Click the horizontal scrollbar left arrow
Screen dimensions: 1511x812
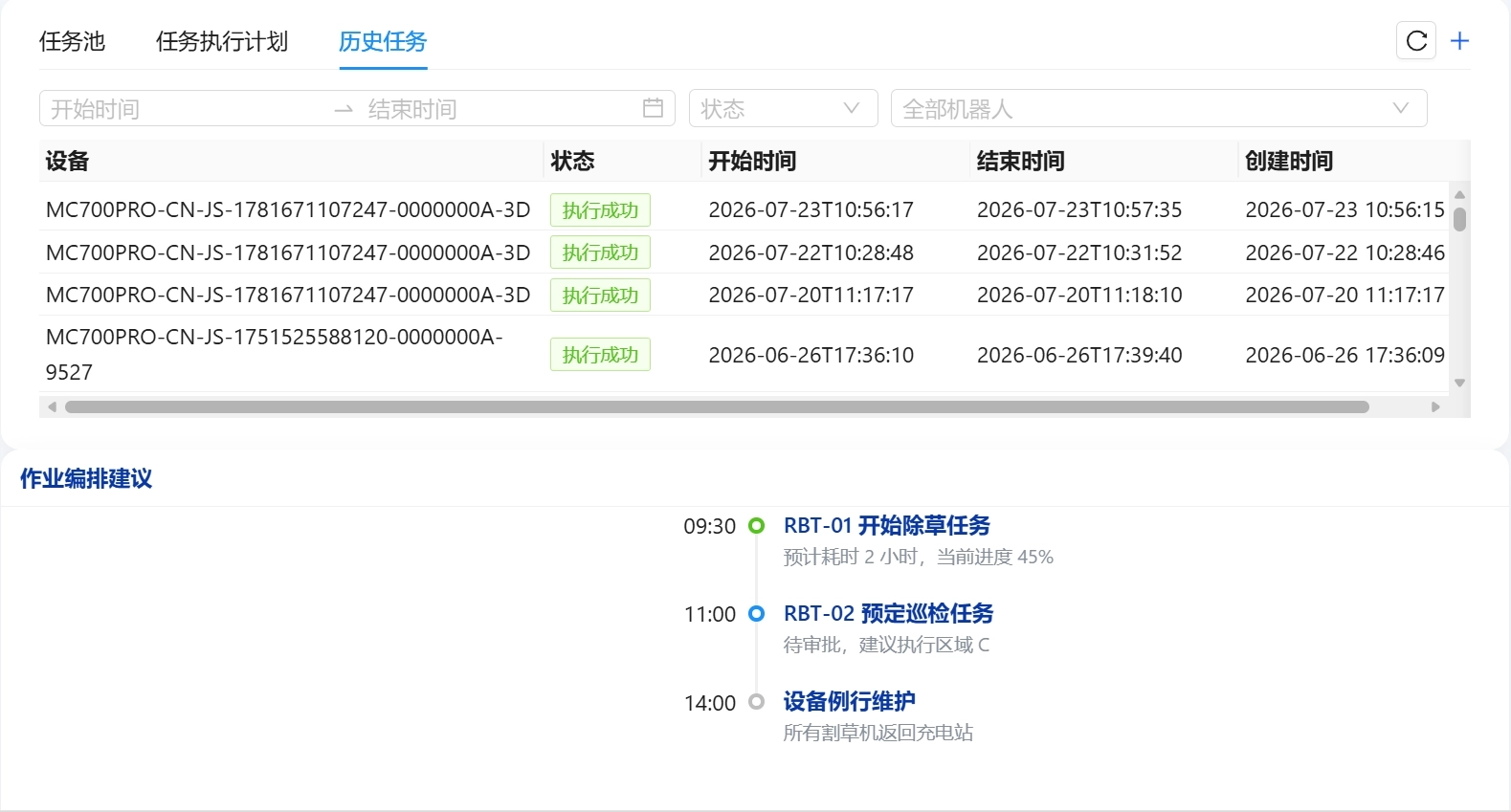click(x=52, y=406)
